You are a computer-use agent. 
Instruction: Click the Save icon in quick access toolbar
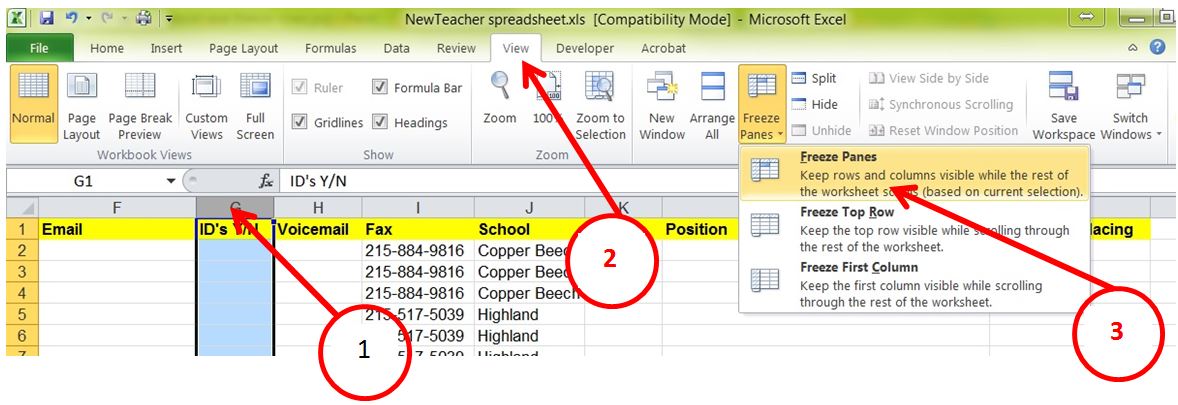click(x=47, y=19)
